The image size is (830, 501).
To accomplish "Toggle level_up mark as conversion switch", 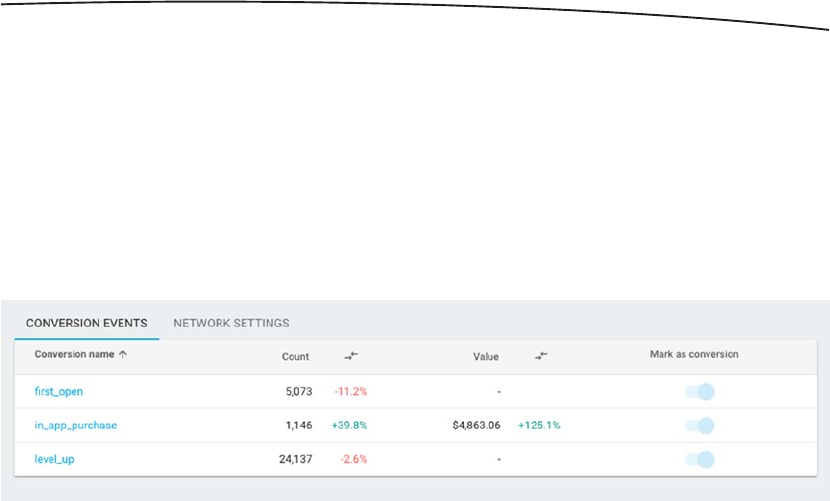I will (700, 460).
